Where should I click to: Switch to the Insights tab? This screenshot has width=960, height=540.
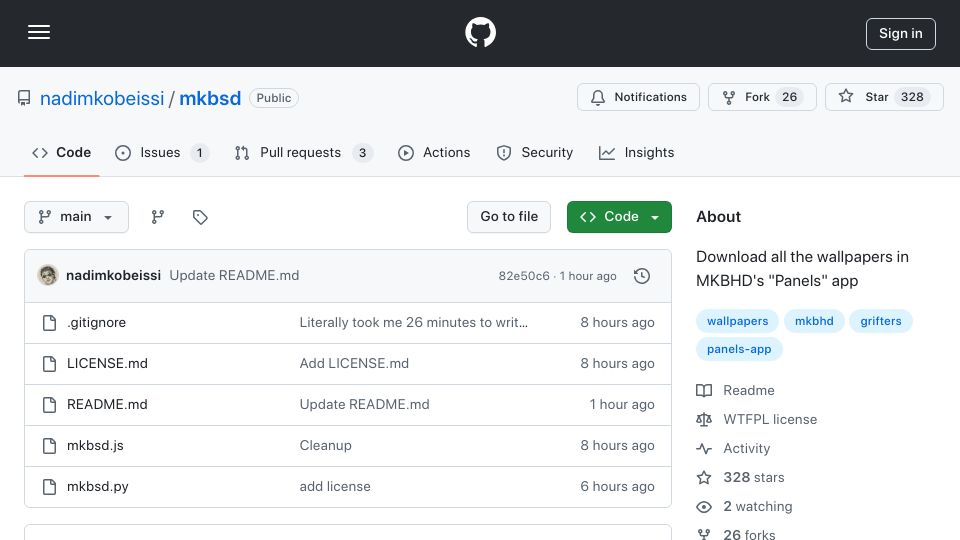(637, 152)
